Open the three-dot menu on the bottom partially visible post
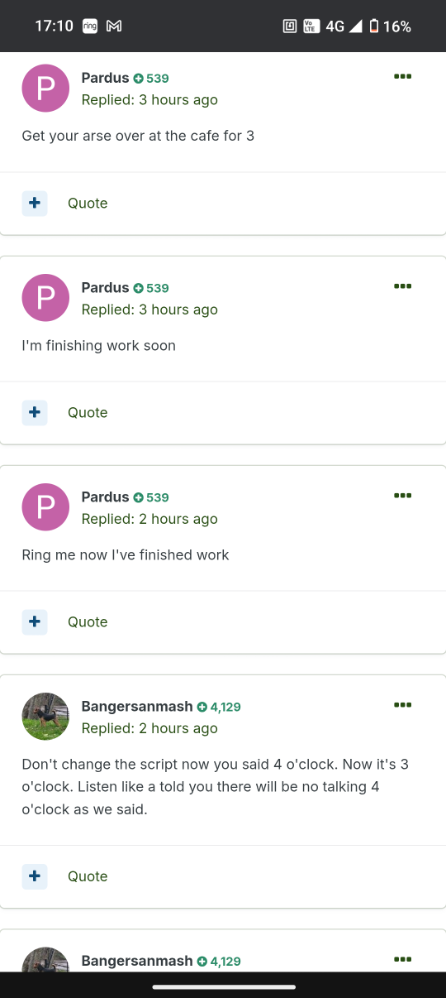 click(x=402, y=959)
